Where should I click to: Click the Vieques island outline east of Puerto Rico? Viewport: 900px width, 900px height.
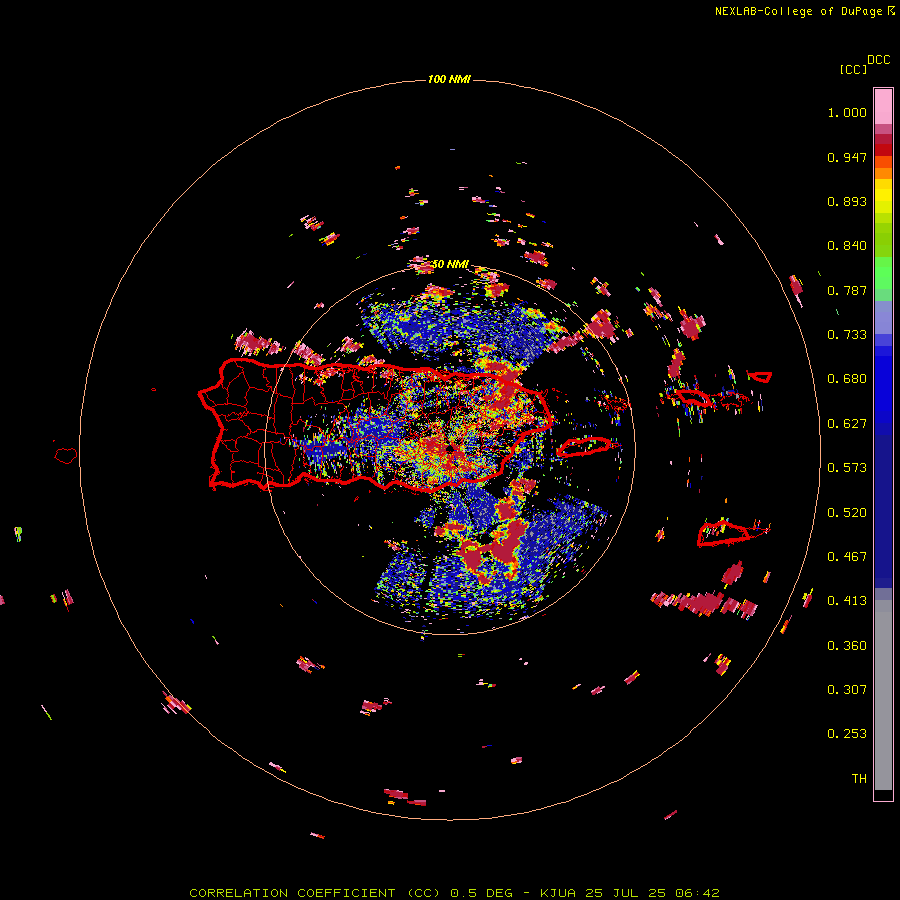pos(586,446)
